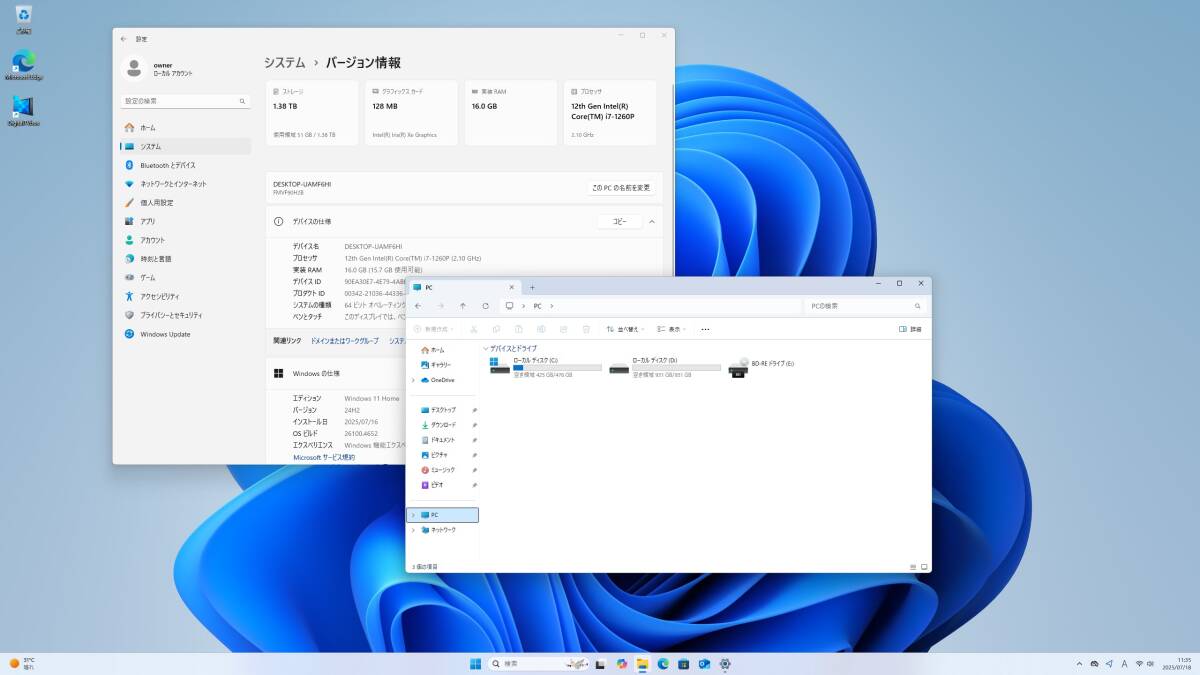
Task: Collapse the デバイスとドライブ group
Action: [486, 348]
